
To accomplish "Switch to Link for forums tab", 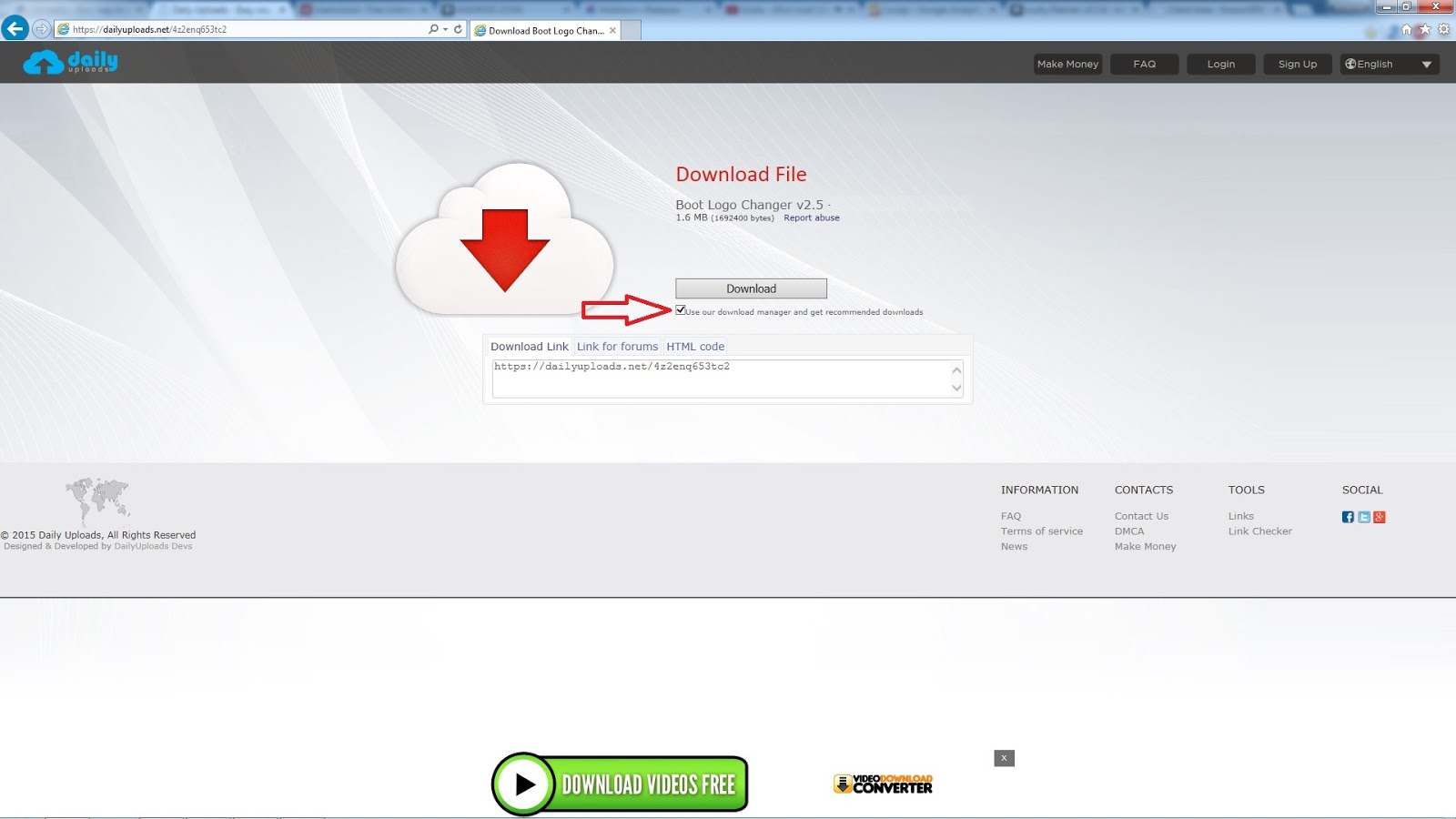I will click(617, 347).
